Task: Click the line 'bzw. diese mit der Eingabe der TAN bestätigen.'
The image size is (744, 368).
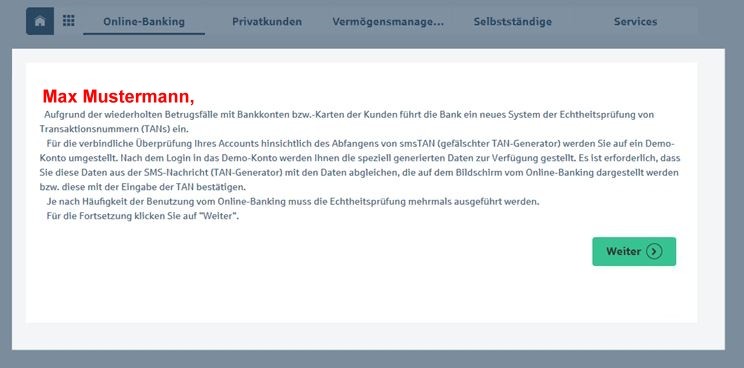Action: pyautogui.click(x=143, y=187)
